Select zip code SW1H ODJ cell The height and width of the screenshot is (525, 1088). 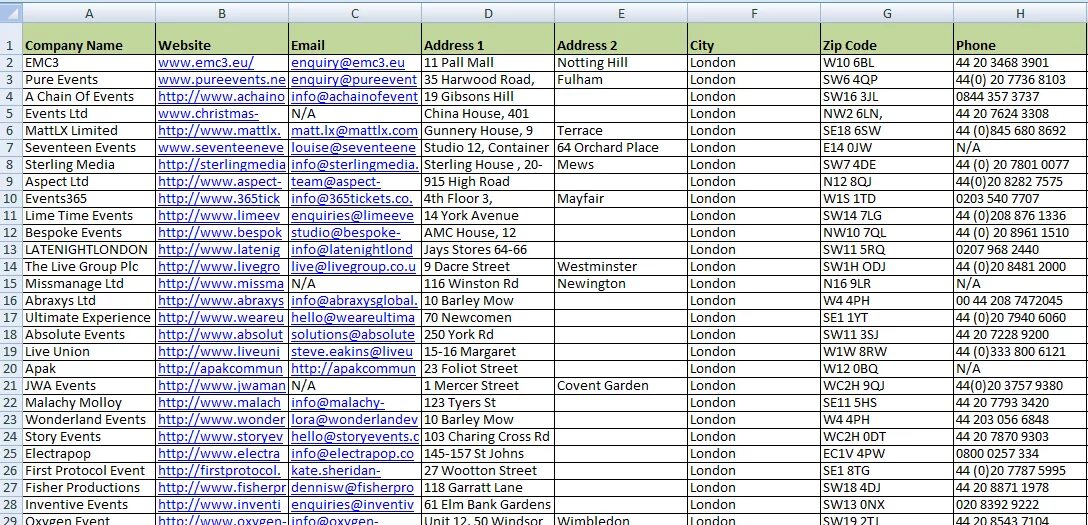(887, 266)
